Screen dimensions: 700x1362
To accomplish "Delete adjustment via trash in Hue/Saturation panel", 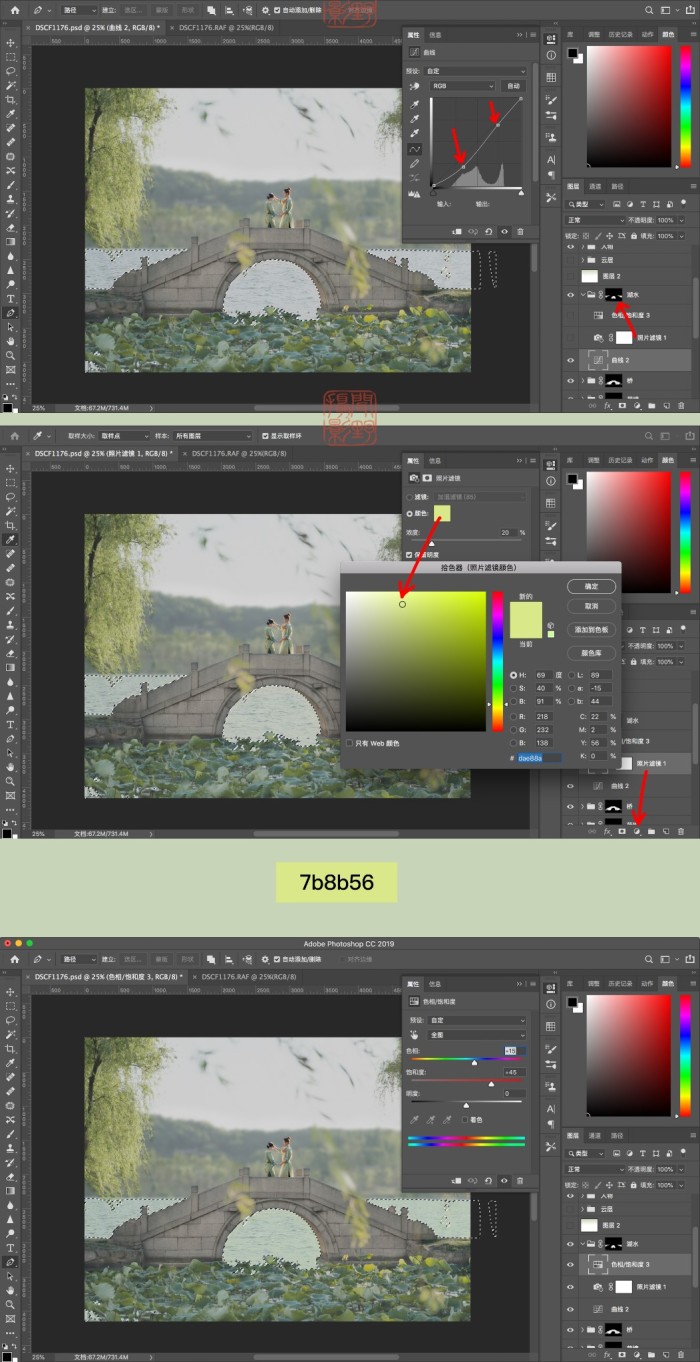I will click(519, 1181).
